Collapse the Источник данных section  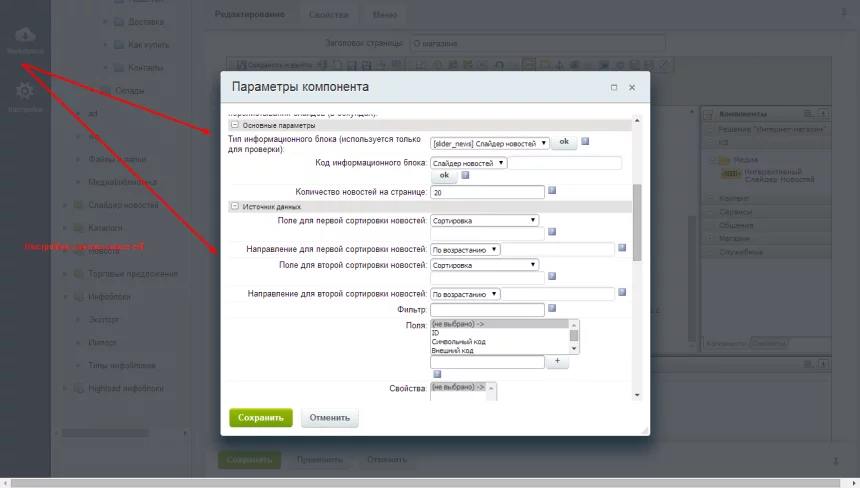pos(235,206)
